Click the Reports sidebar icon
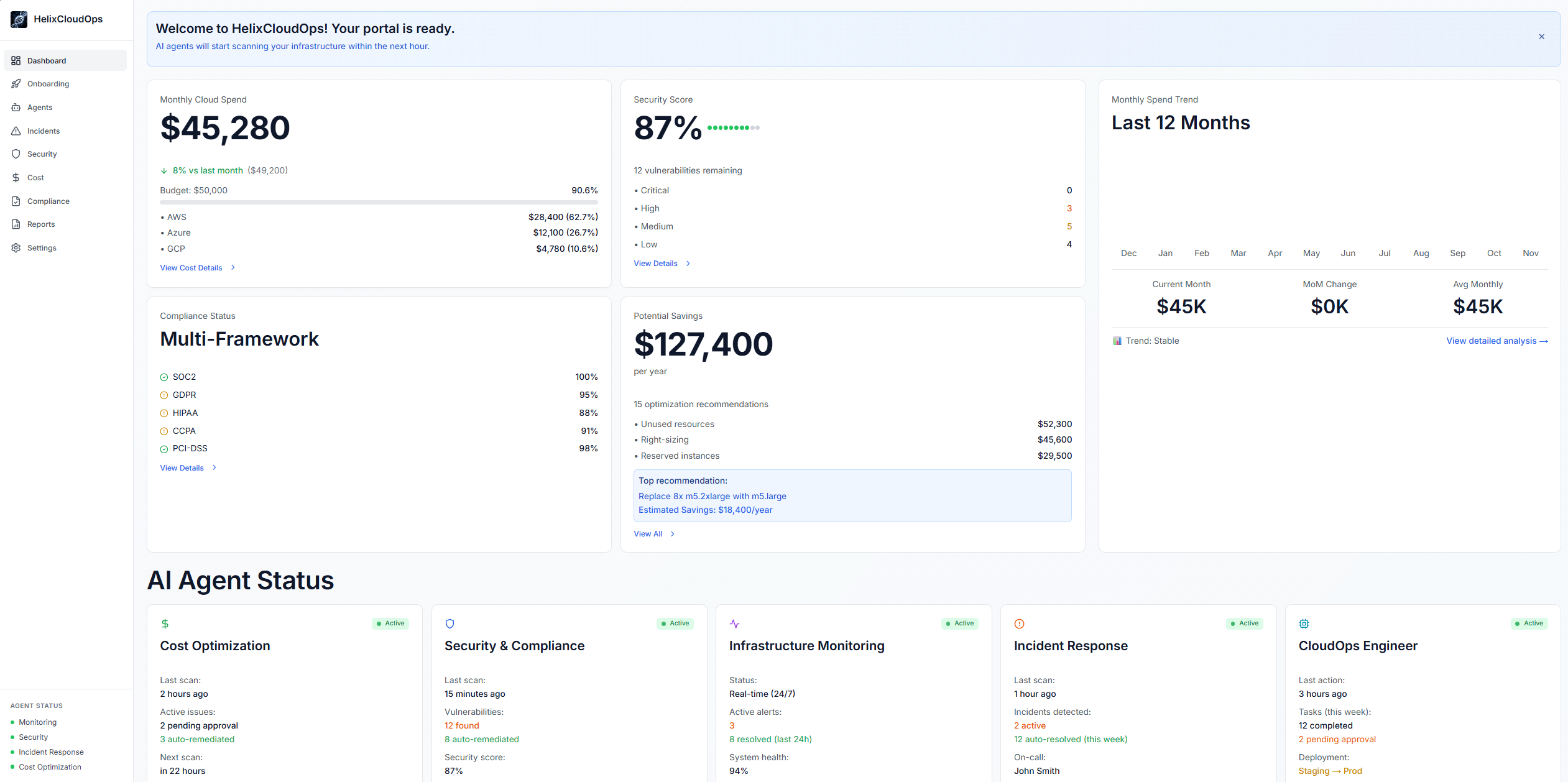Screen dimensions: 1568x782 pyautogui.click(x=16, y=224)
